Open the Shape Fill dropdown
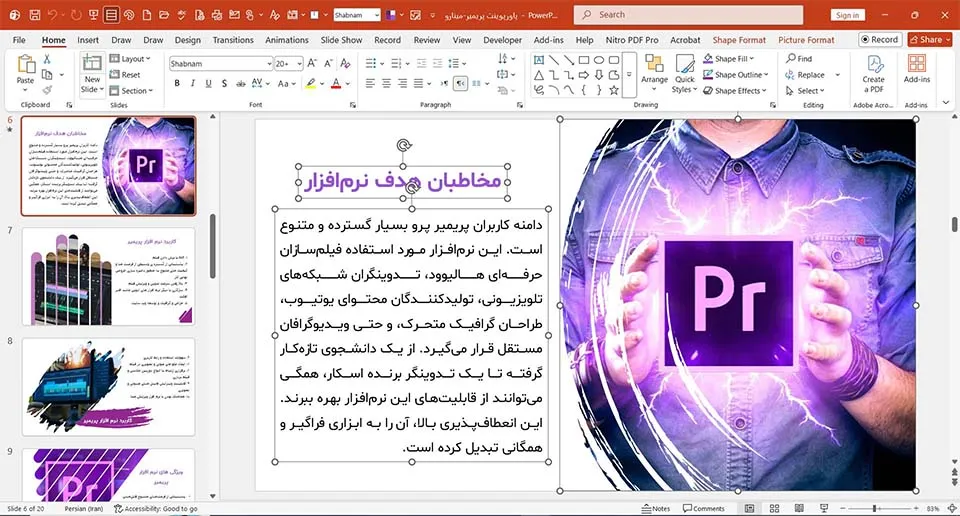The width and height of the screenshot is (960, 516). point(729,59)
